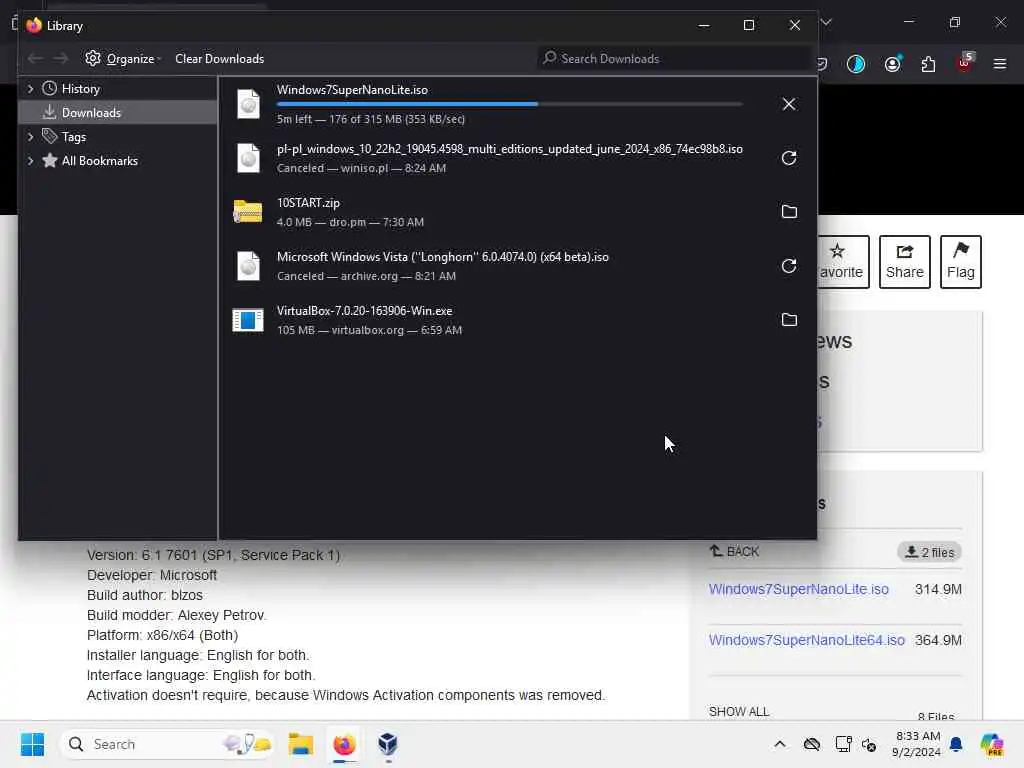Open File Explorer from the taskbar
This screenshot has height=768, width=1024.
(x=300, y=744)
